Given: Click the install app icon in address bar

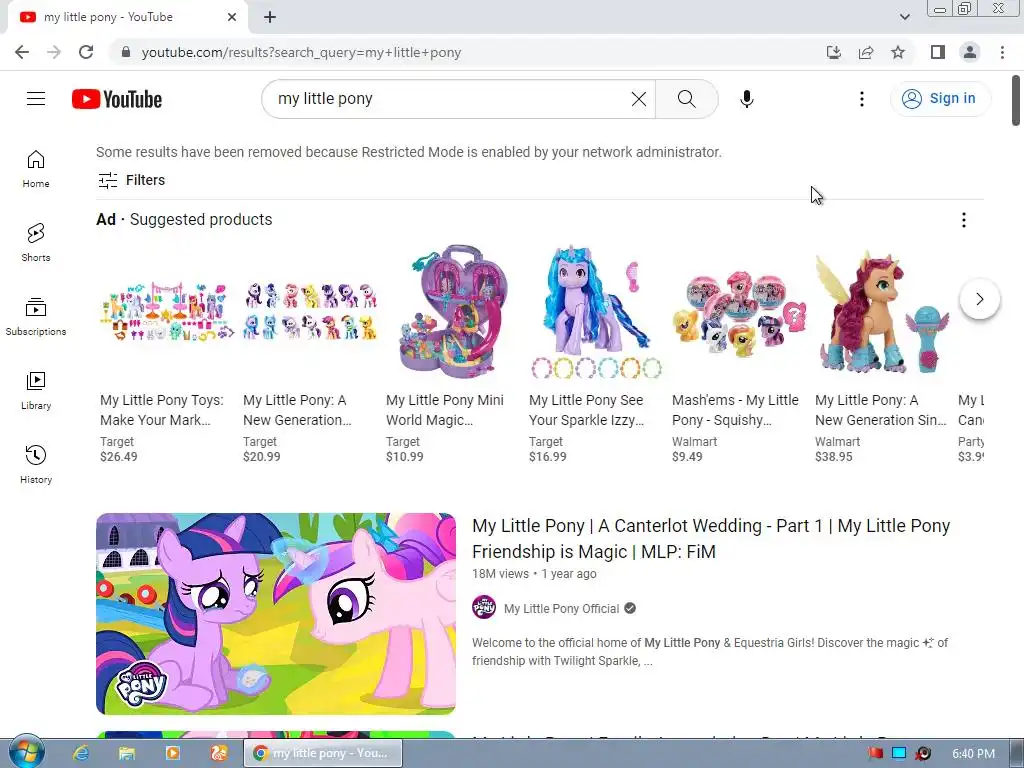Looking at the screenshot, I should [x=834, y=52].
